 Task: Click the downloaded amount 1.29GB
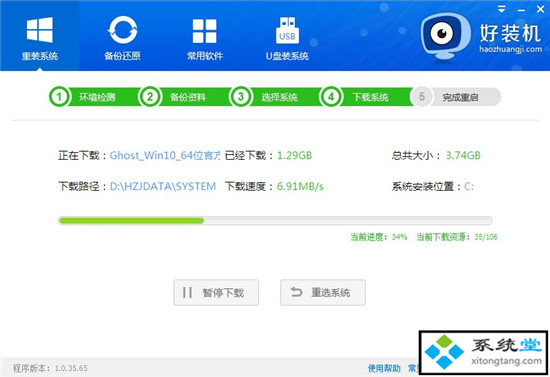[x=294, y=155]
